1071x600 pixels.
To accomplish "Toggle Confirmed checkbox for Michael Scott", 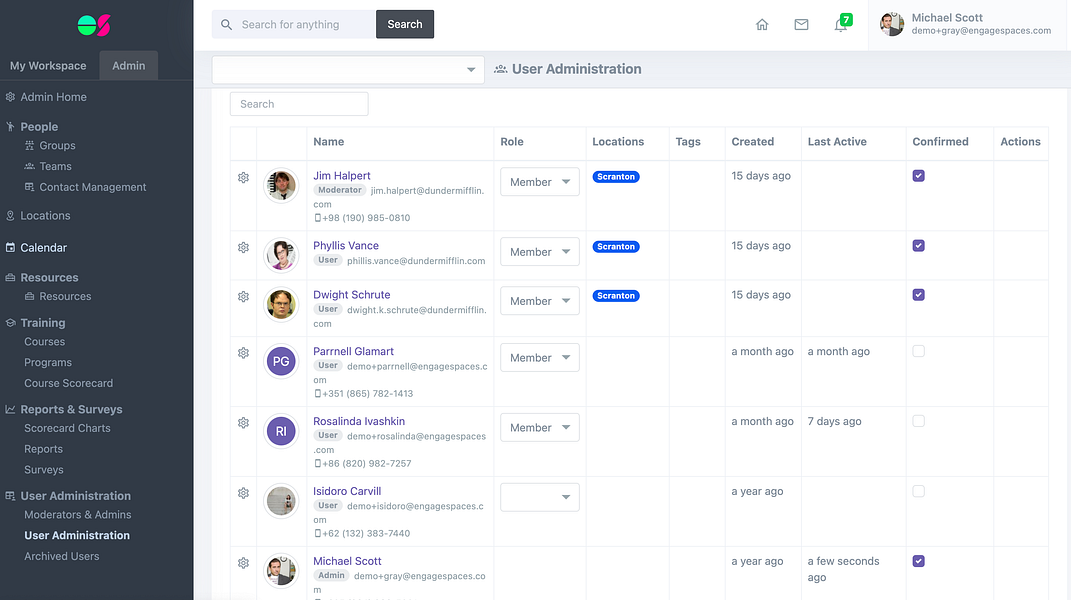I will coord(919,561).
